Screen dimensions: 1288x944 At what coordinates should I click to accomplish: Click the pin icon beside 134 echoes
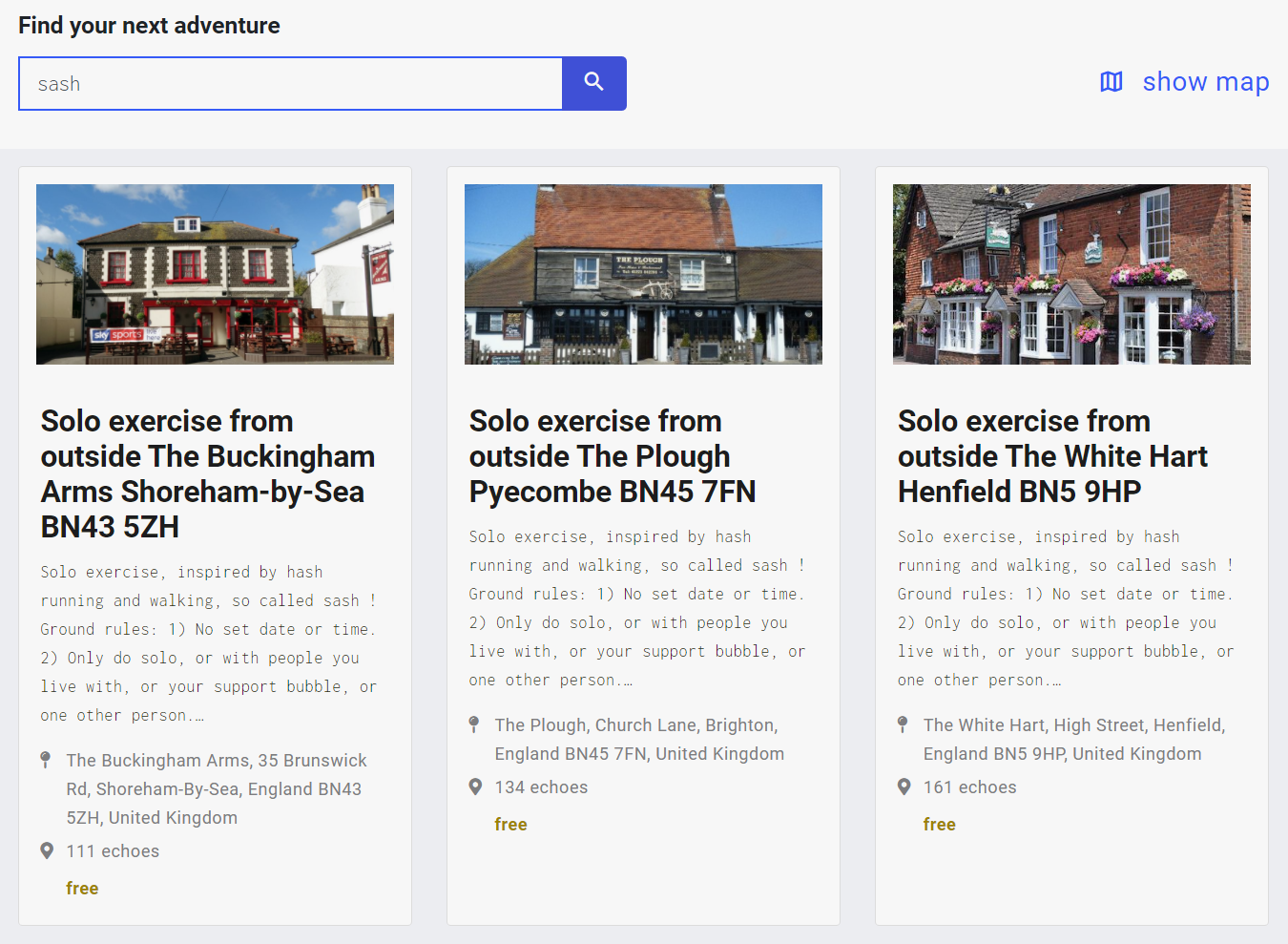click(475, 787)
